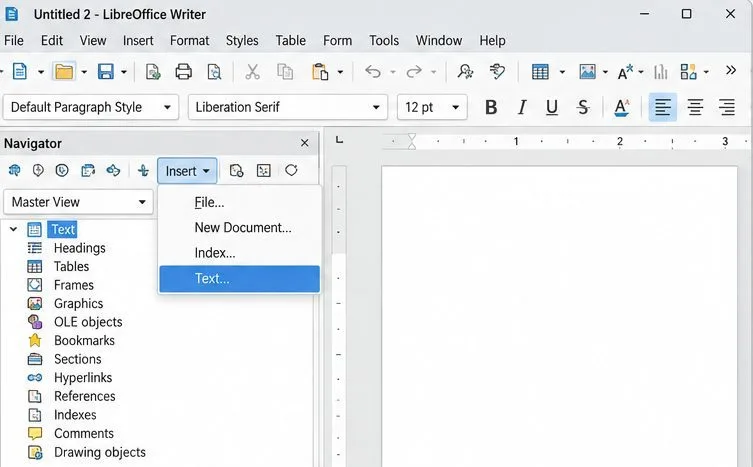The height and width of the screenshot is (467, 753).
Task: Click the Insert Image icon
Action: 587,72
